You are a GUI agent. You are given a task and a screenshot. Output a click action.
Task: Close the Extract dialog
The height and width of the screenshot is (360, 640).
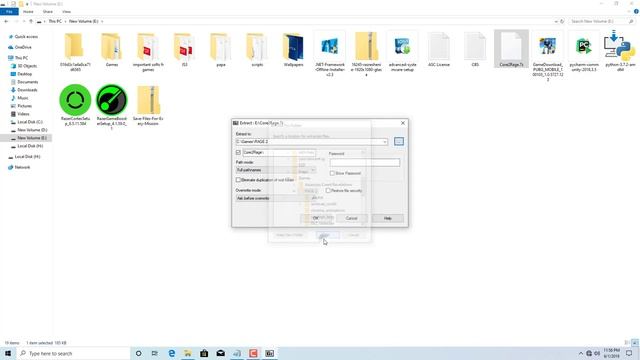[x=403, y=123]
